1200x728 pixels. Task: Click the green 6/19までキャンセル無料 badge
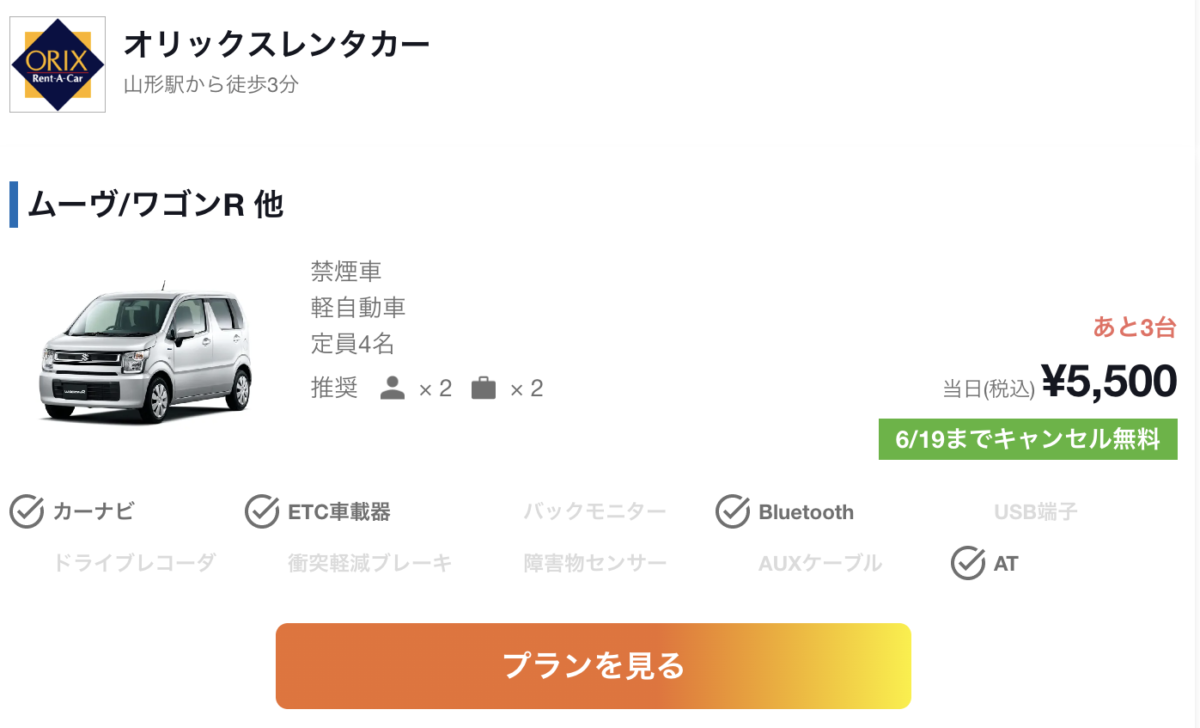click(1028, 439)
